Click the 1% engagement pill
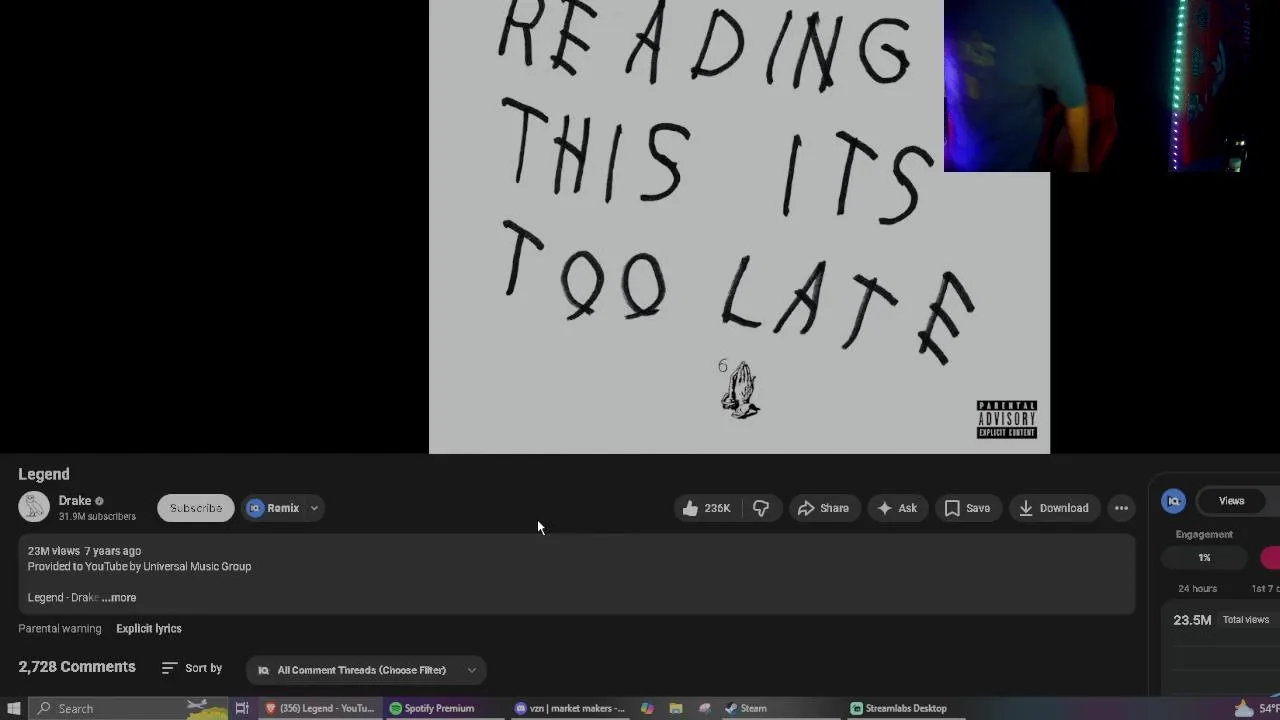The height and width of the screenshot is (720, 1280). [x=1205, y=557]
